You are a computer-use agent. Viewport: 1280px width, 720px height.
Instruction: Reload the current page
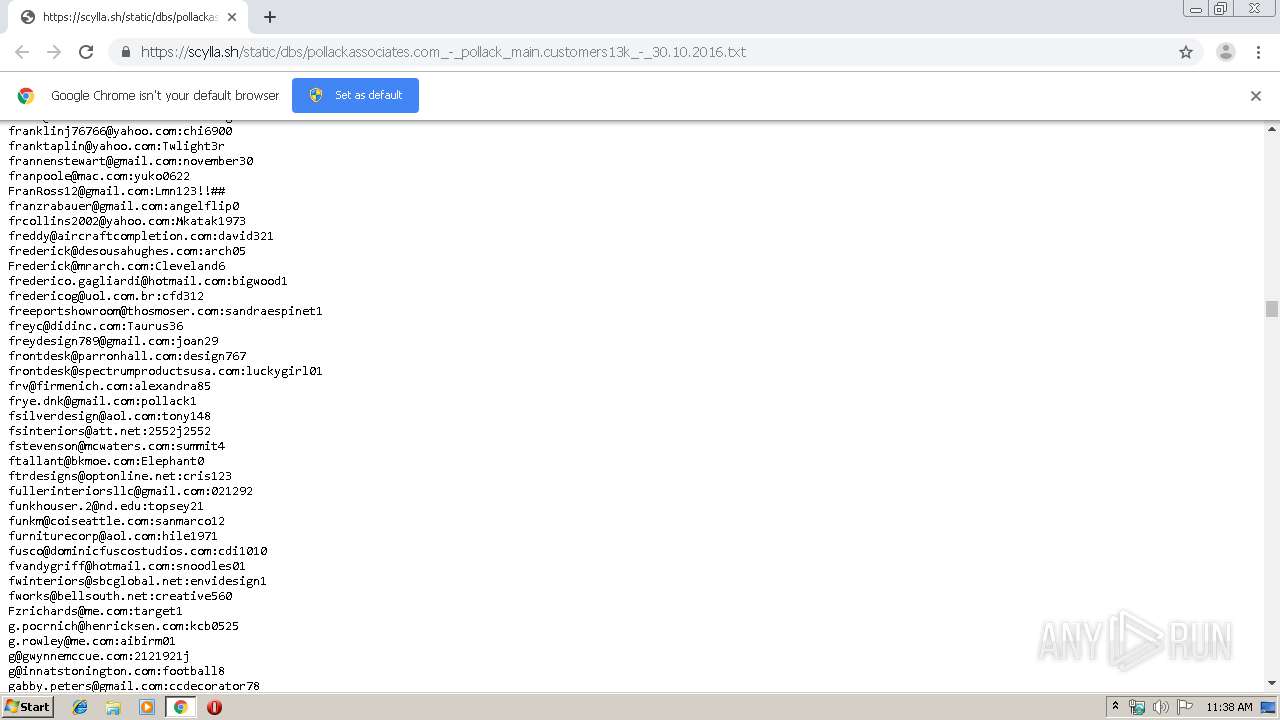(86, 52)
